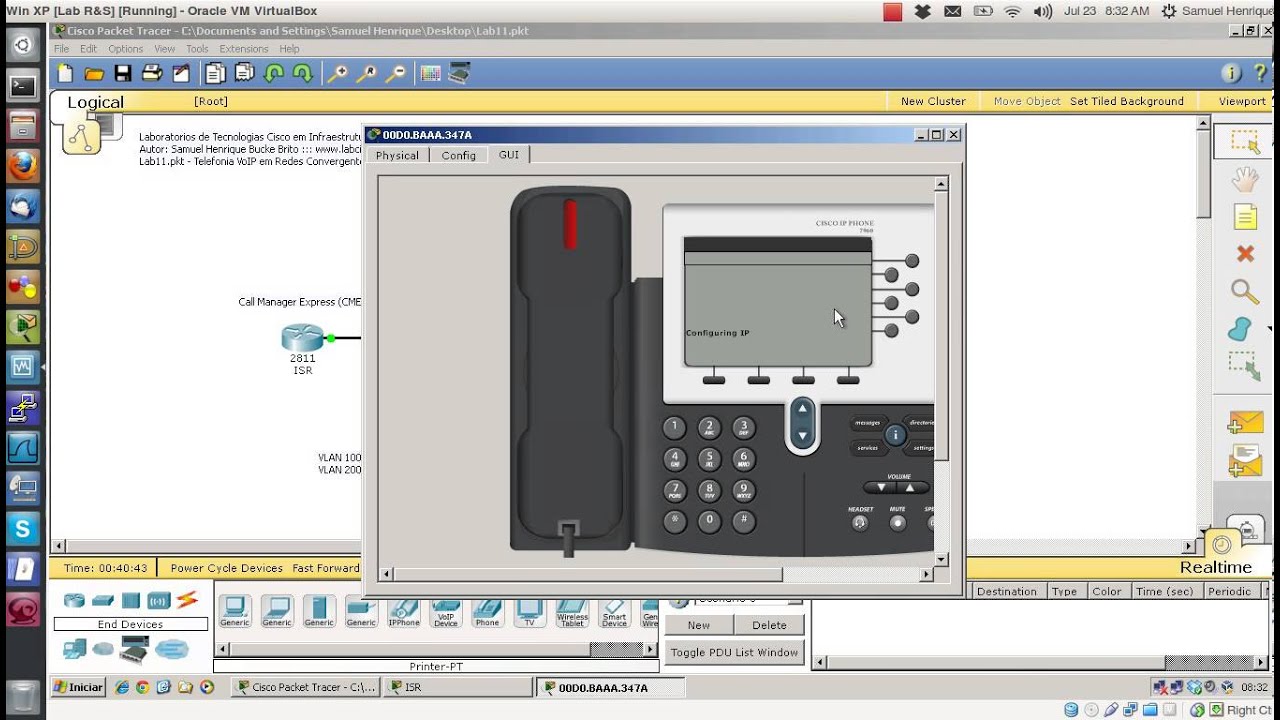Screen dimensions: 1280x720
Task: Click Set Tiled Background
Action: pyautogui.click(x=1126, y=101)
